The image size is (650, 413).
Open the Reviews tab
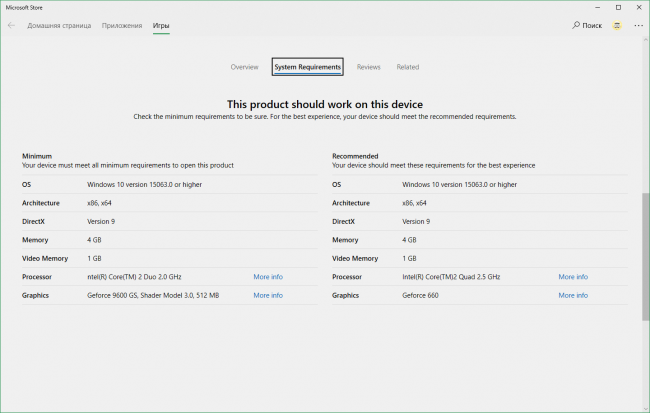click(369, 67)
